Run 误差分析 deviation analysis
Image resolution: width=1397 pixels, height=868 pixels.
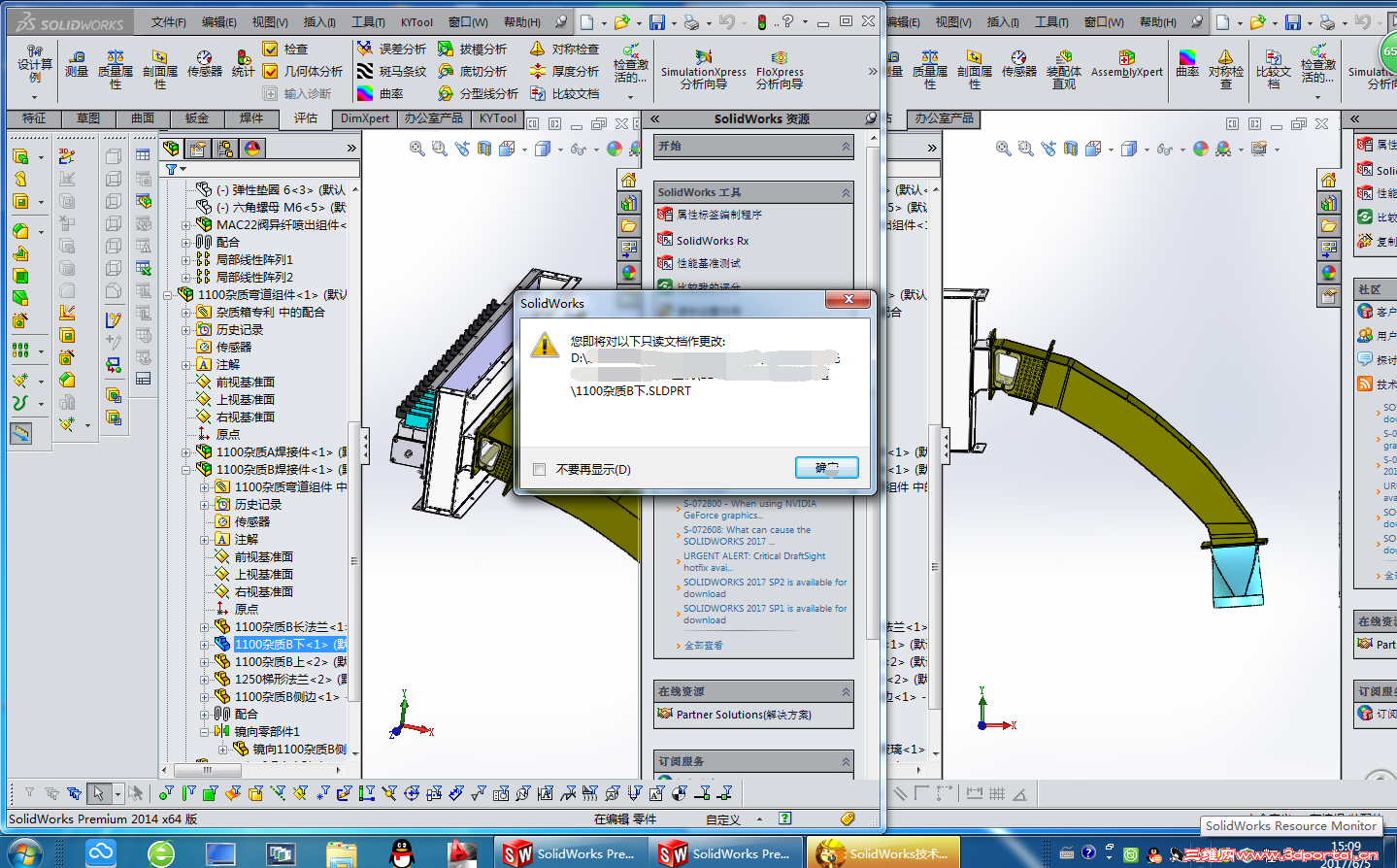click(391, 49)
